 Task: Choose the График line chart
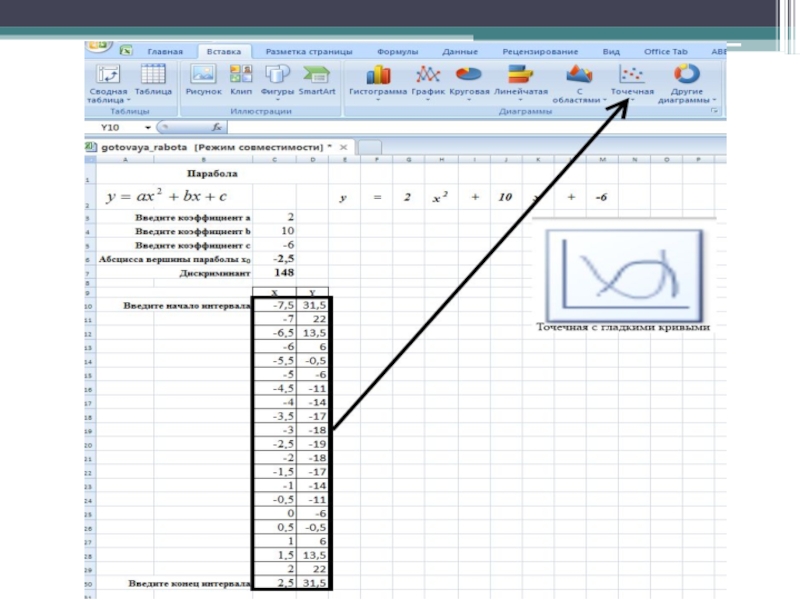(x=428, y=80)
